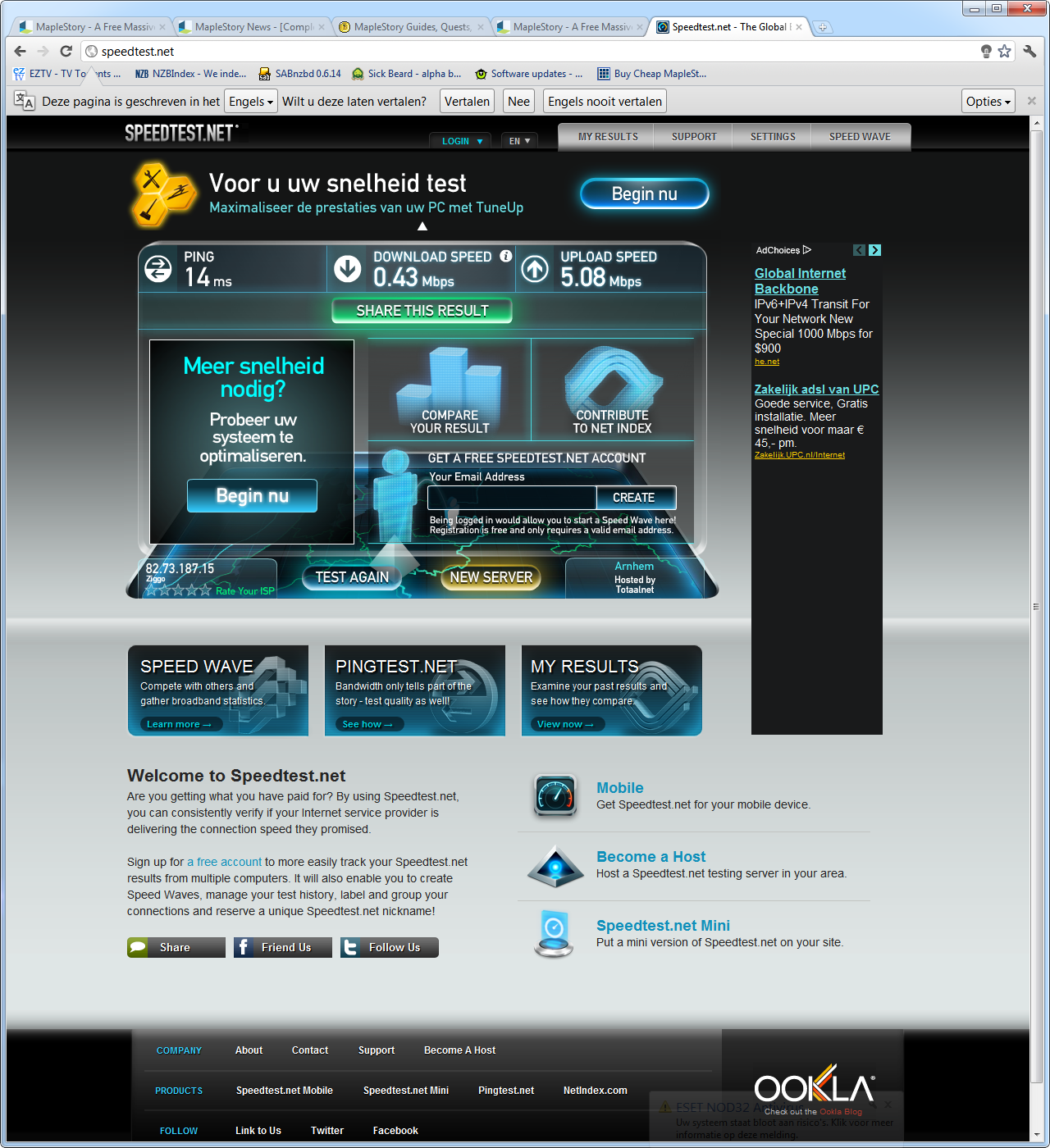Go to next ad with arrow

[874, 250]
